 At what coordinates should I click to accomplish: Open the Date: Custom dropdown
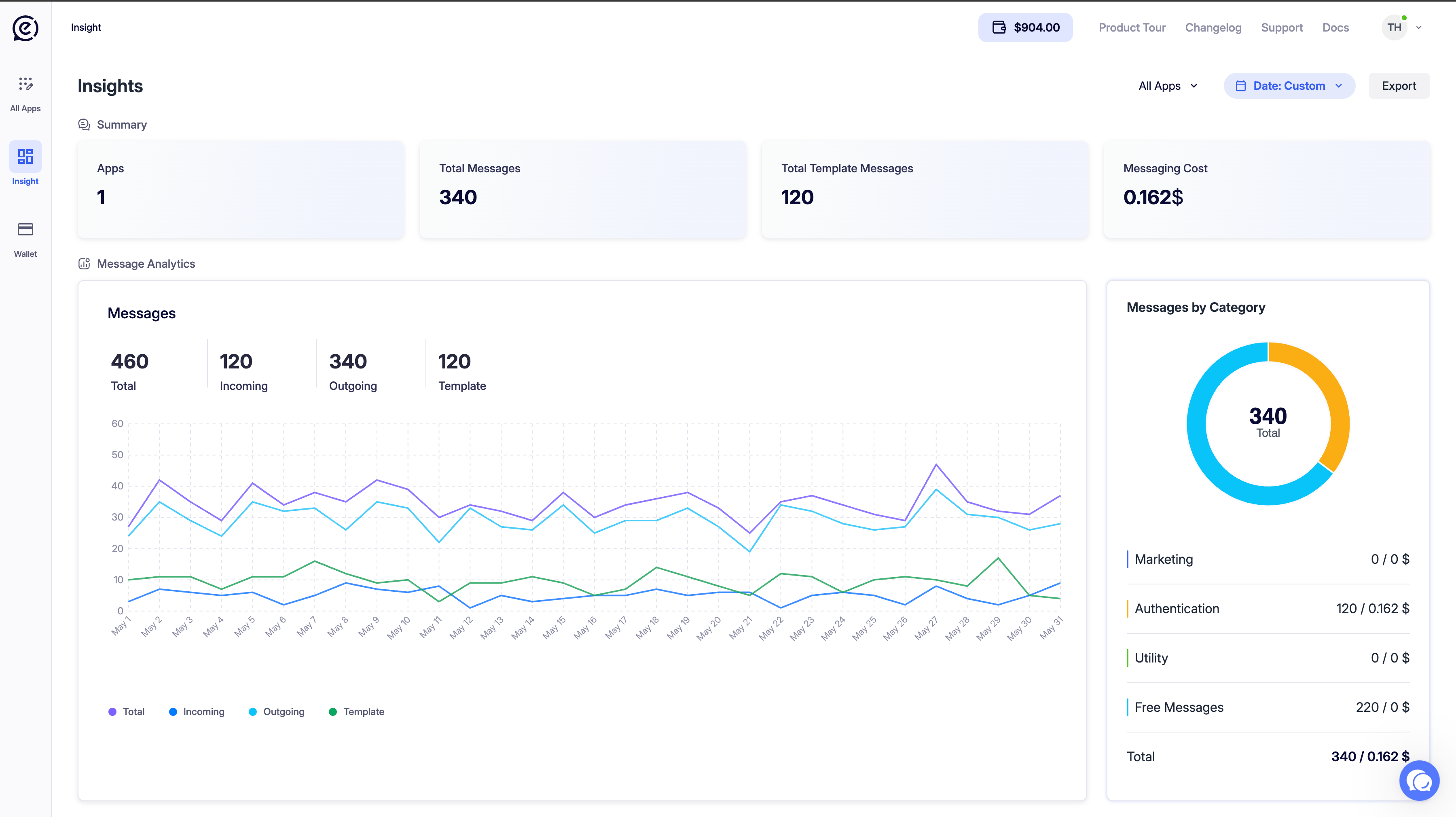tap(1289, 86)
